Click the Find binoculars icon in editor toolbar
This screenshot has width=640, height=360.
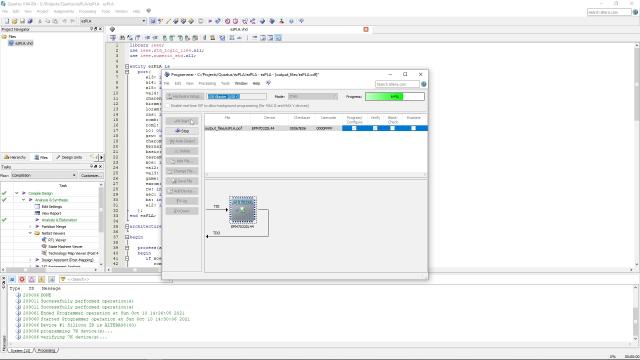122,38
